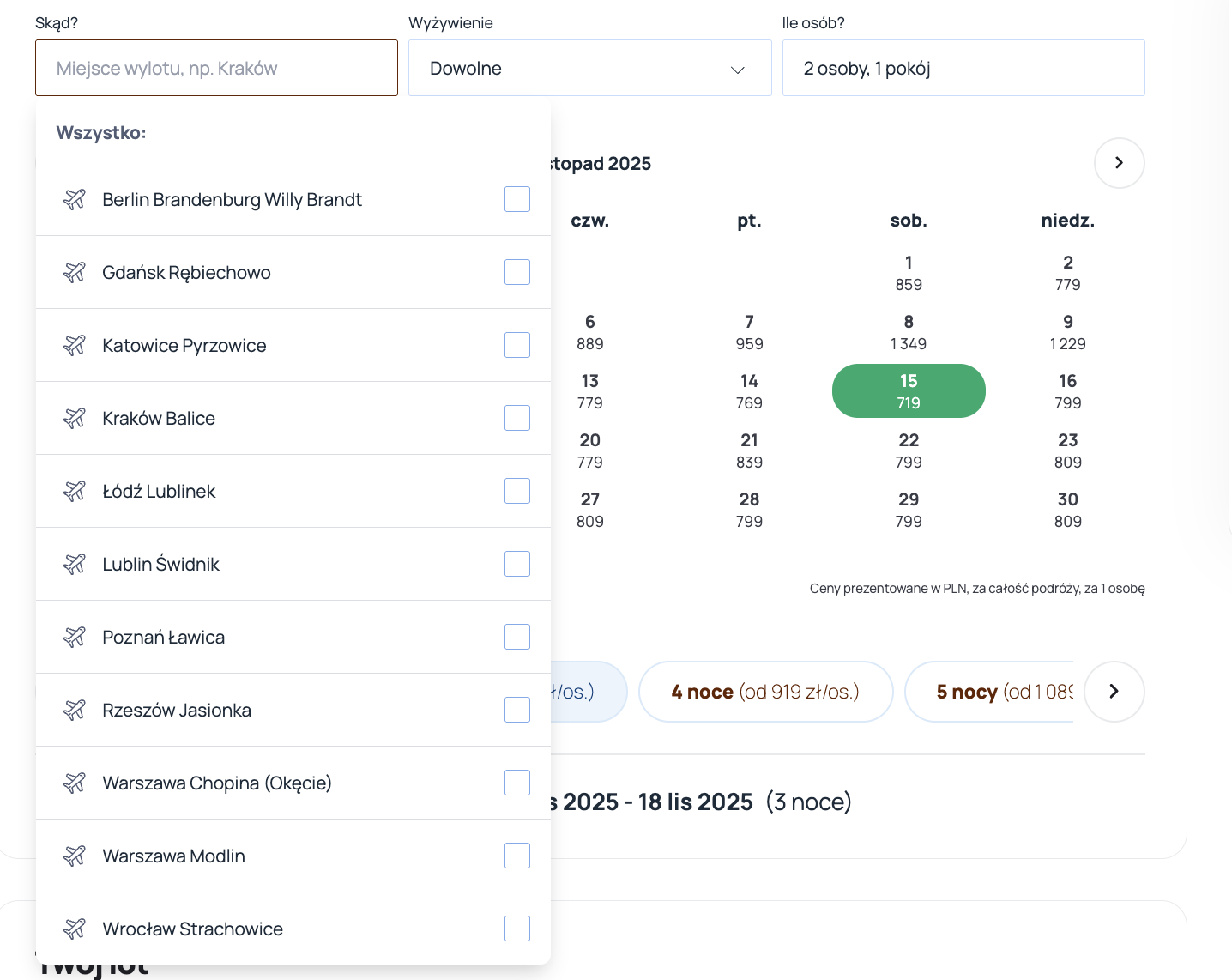Click the airplane icon beside Gdańsk Rębiechowo
The width and height of the screenshot is (1232, 980).
pos(75,272)
